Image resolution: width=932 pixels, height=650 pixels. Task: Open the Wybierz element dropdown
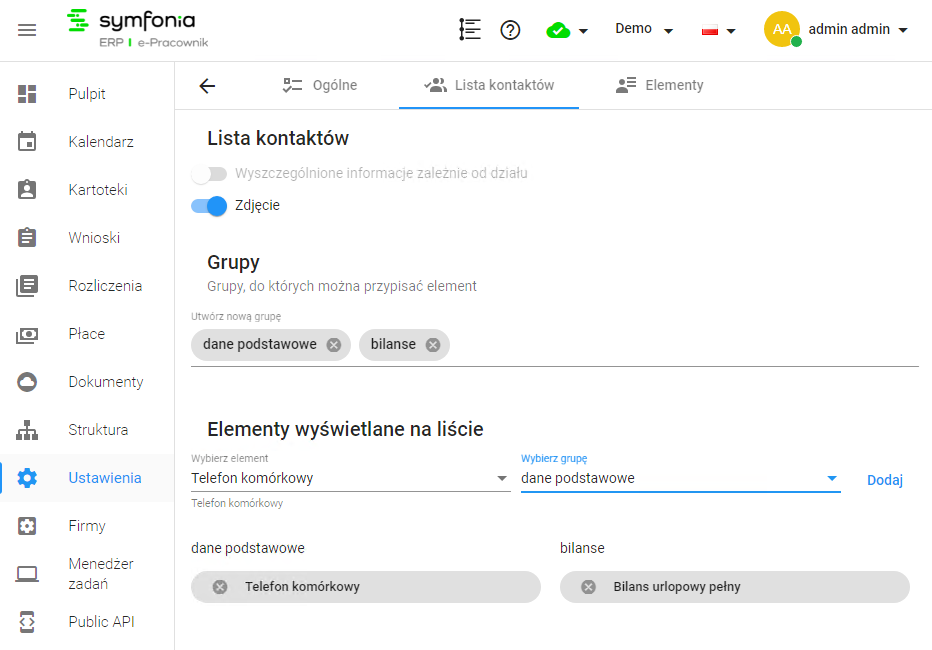coord(351,478)
